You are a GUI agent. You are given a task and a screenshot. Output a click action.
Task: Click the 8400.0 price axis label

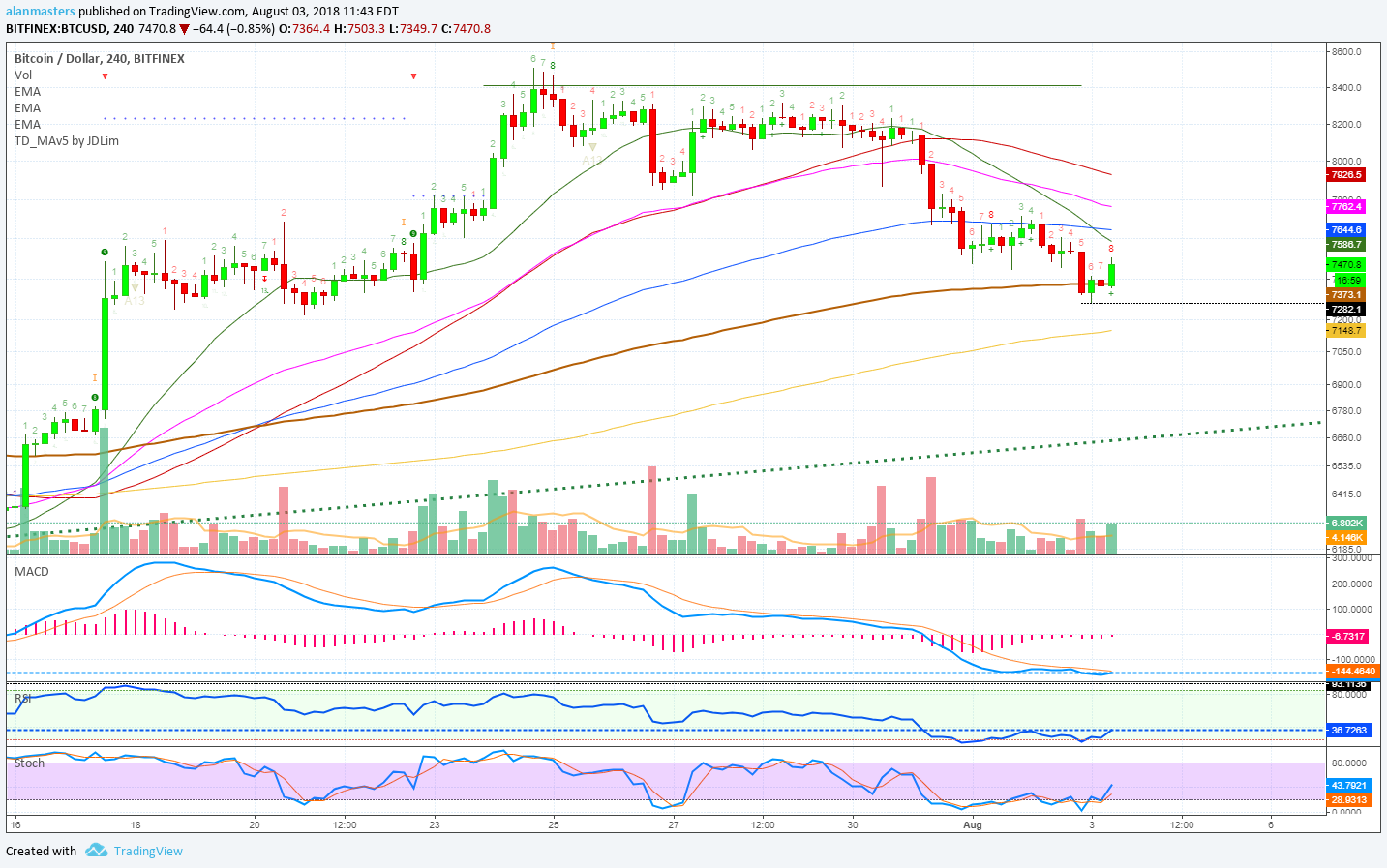(1346, 88)
